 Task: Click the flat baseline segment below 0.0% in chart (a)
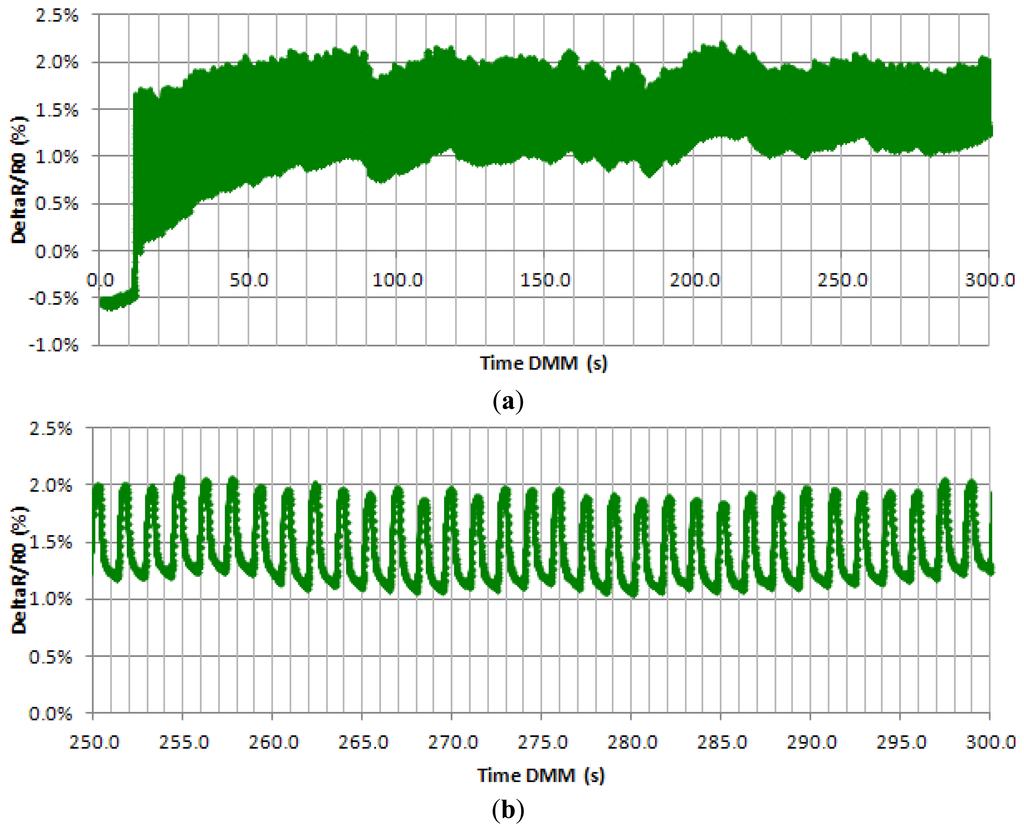[117, 300]
